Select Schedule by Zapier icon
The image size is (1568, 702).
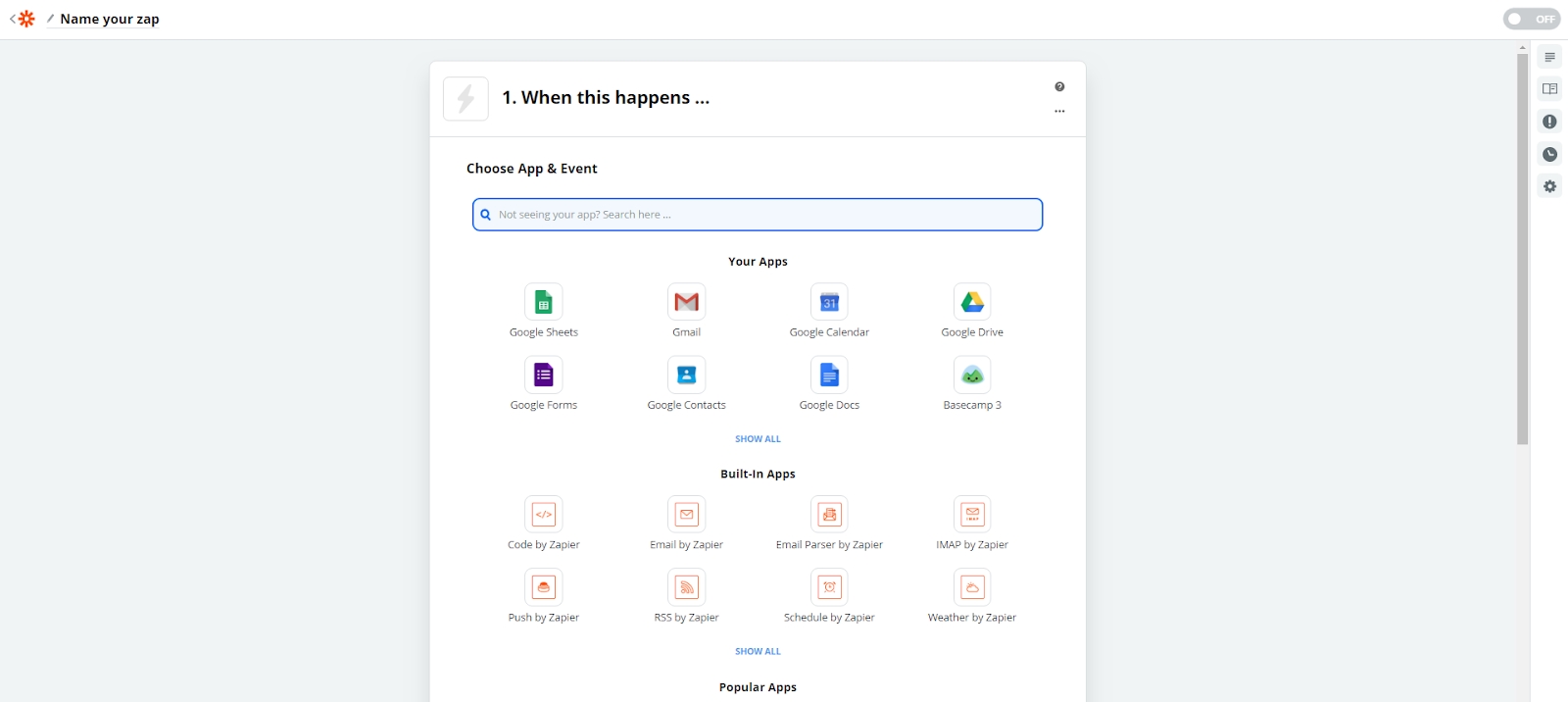(x=829, y=587)
